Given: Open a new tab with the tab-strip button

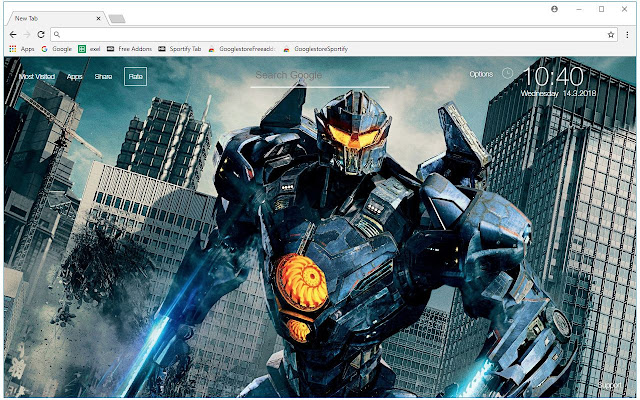Looking at the screenshot, I should pyautogui.click(x=117, y=19).
